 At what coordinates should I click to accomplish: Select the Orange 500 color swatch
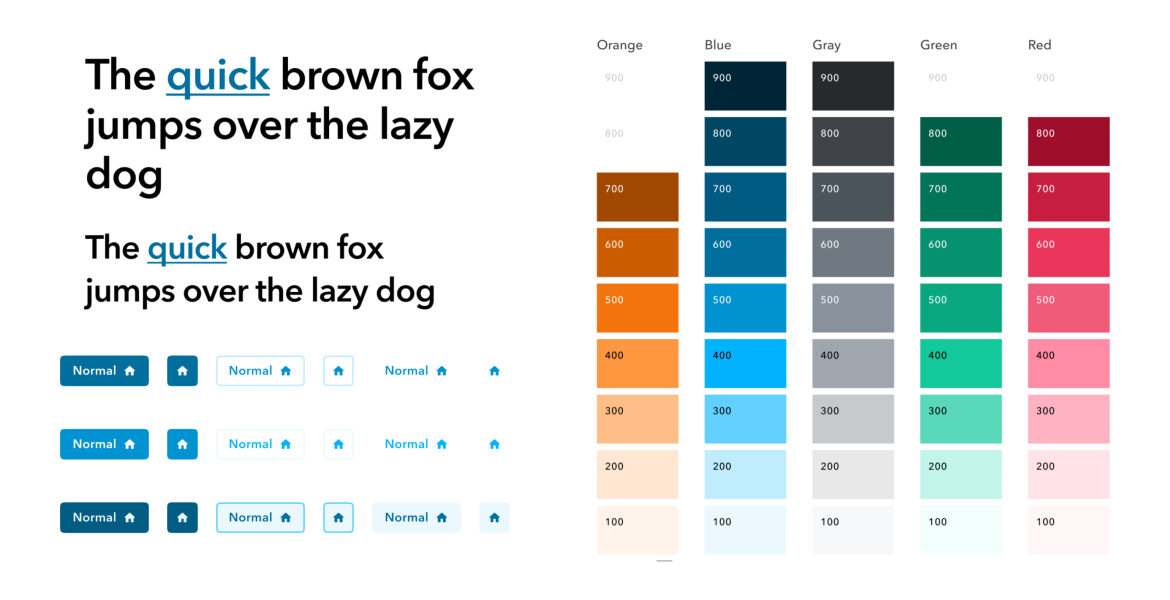(x=637, y=307)
